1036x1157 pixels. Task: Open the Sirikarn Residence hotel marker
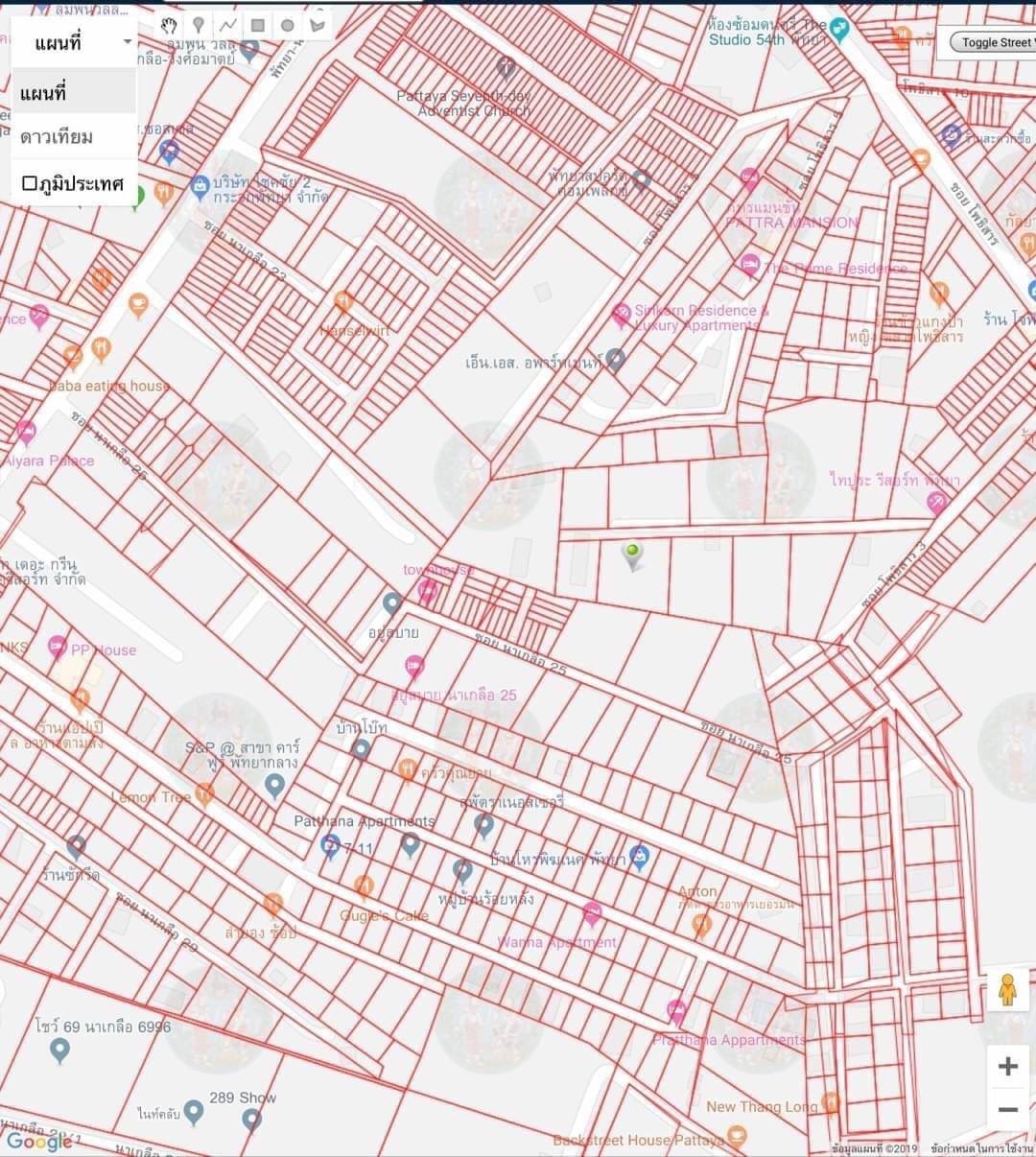(622, 313)
